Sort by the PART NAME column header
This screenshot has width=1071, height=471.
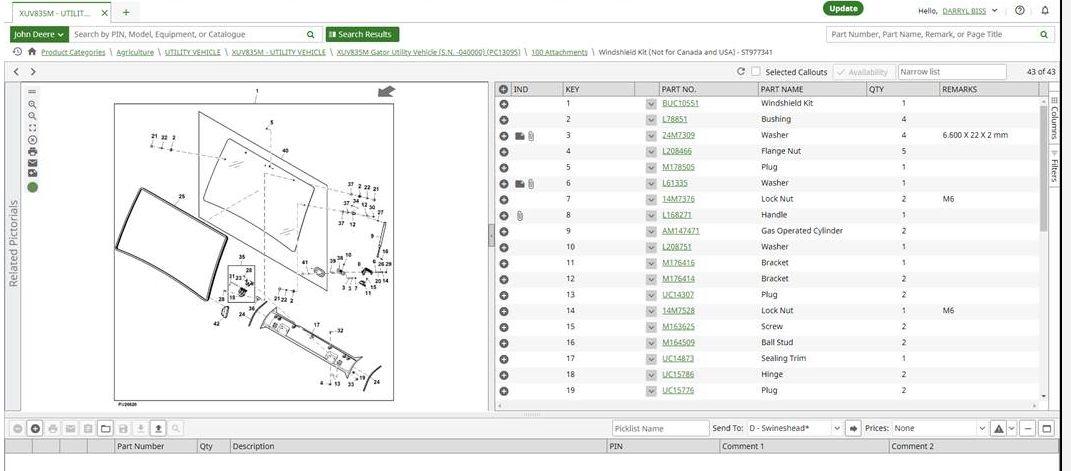point(782,89)
